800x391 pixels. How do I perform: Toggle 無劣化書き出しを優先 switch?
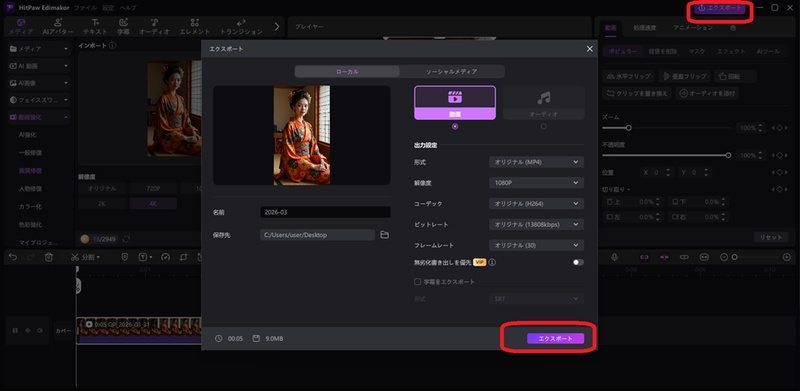tap(578, 262)
